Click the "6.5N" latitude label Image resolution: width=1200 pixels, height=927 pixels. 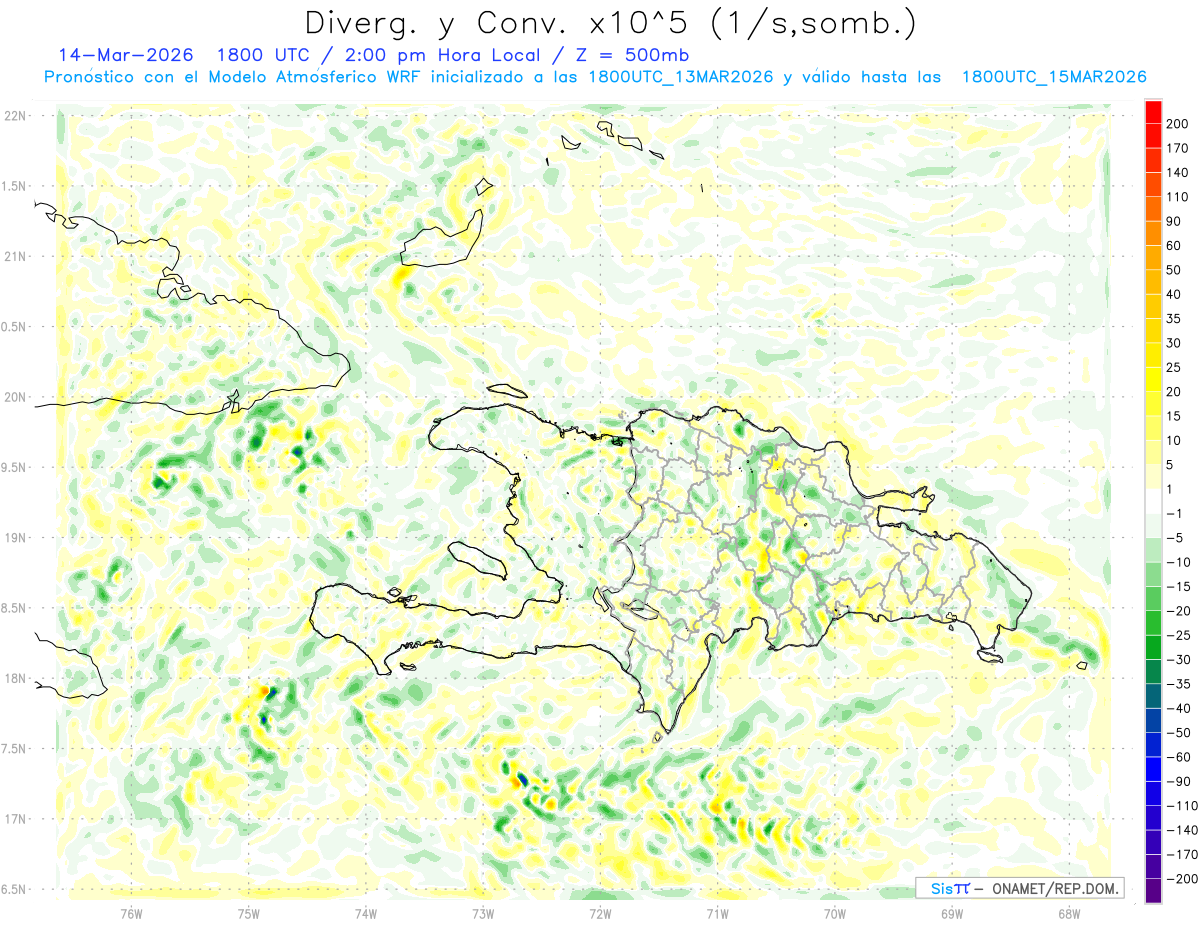pyautogui.click(x=15, y=889)
